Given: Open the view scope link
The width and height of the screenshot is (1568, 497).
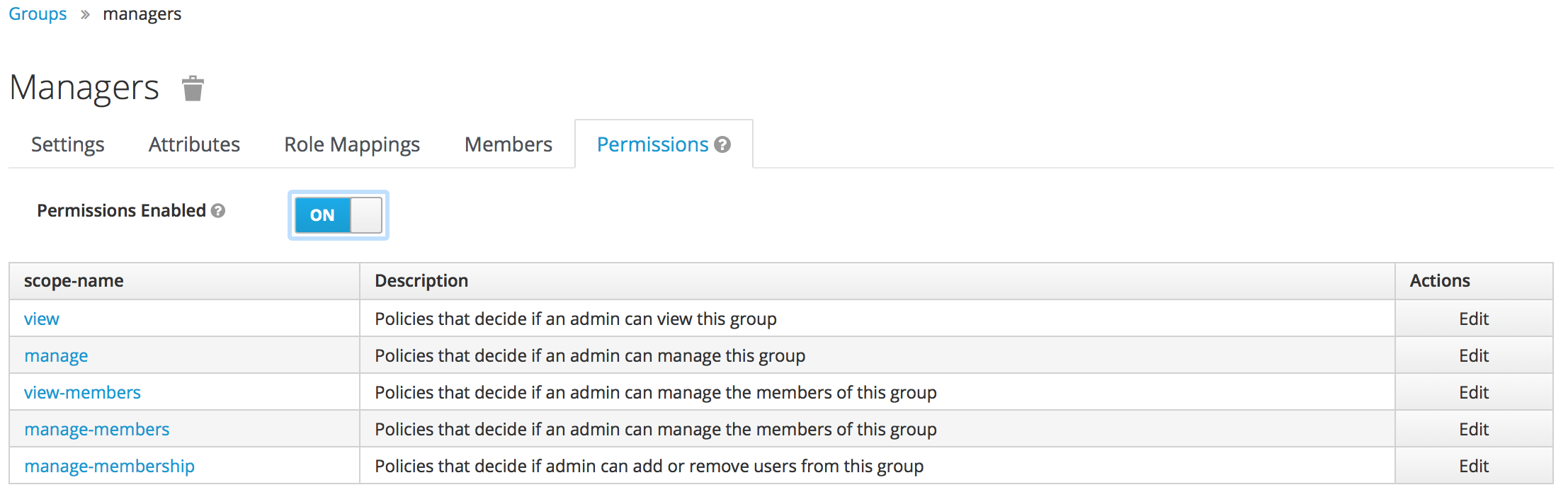Looking at the screenshot, I should click(x=42, y=319).
